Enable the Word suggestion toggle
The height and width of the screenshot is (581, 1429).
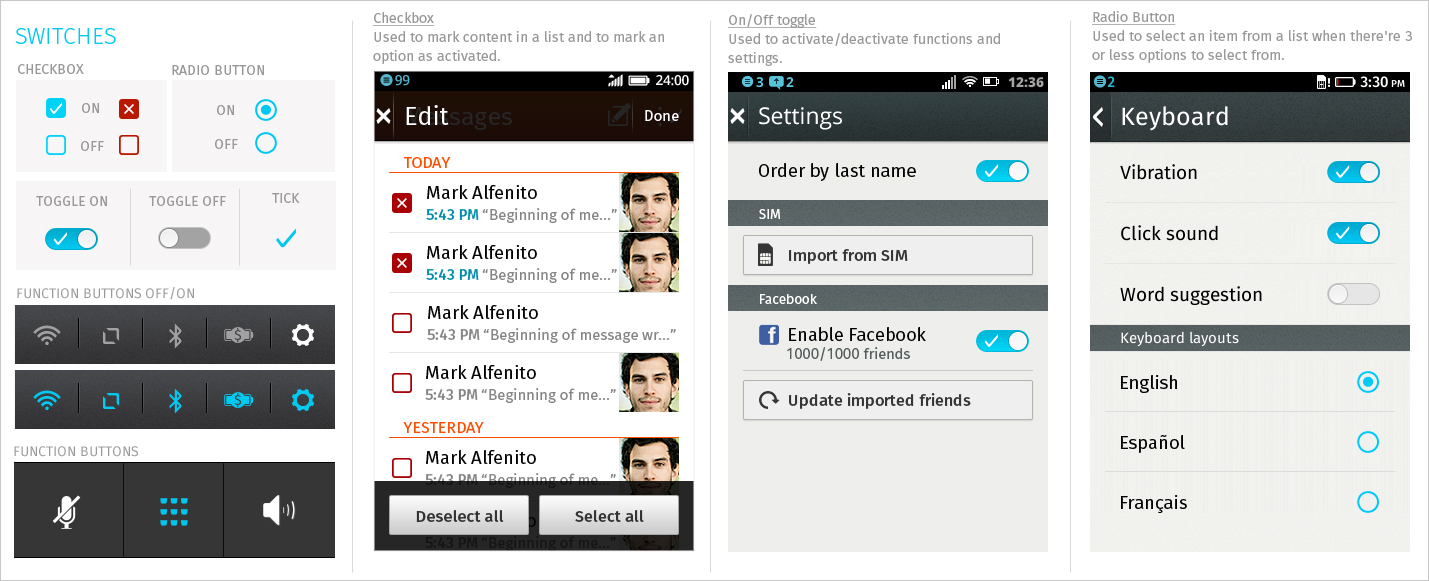[x=1353, y=294]
